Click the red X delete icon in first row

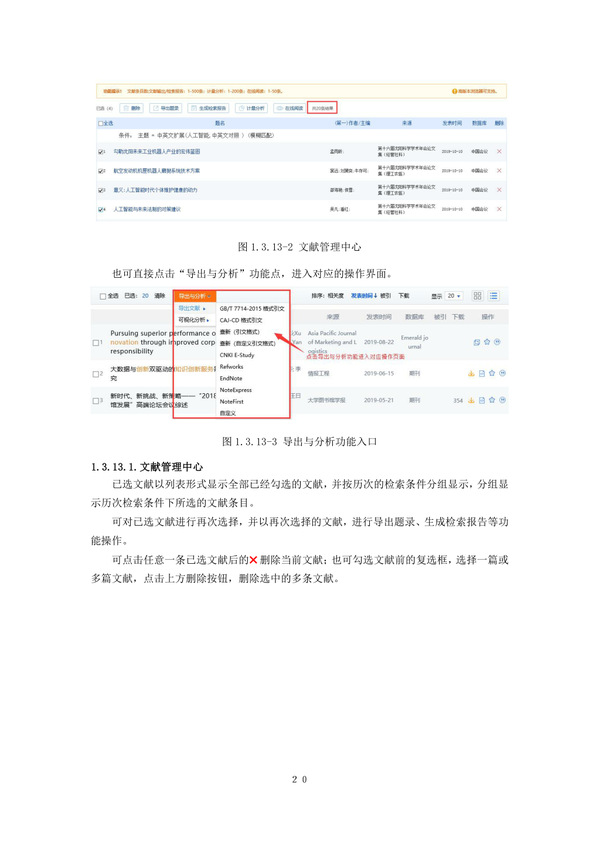[x=499, y=151]
